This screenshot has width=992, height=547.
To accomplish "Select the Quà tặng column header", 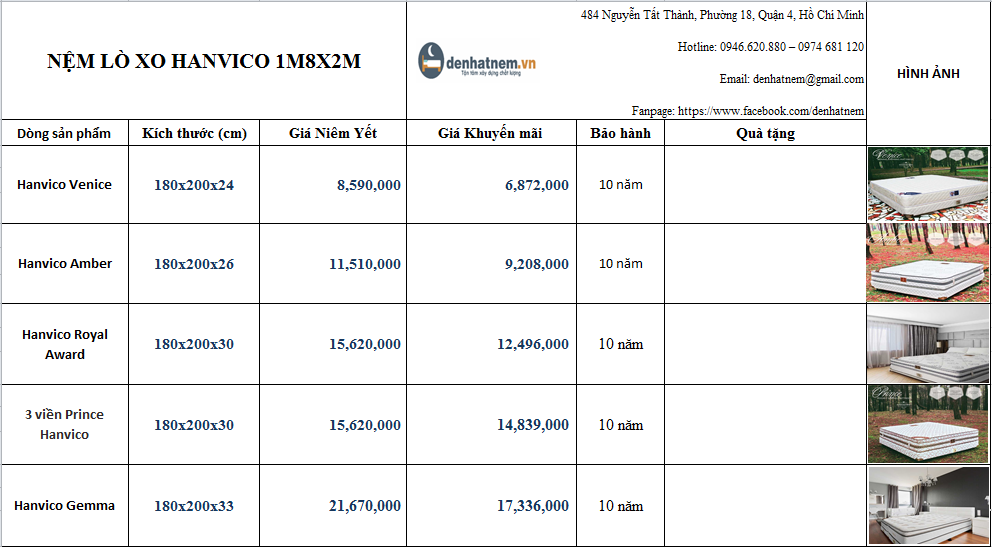I will point(766,133).
